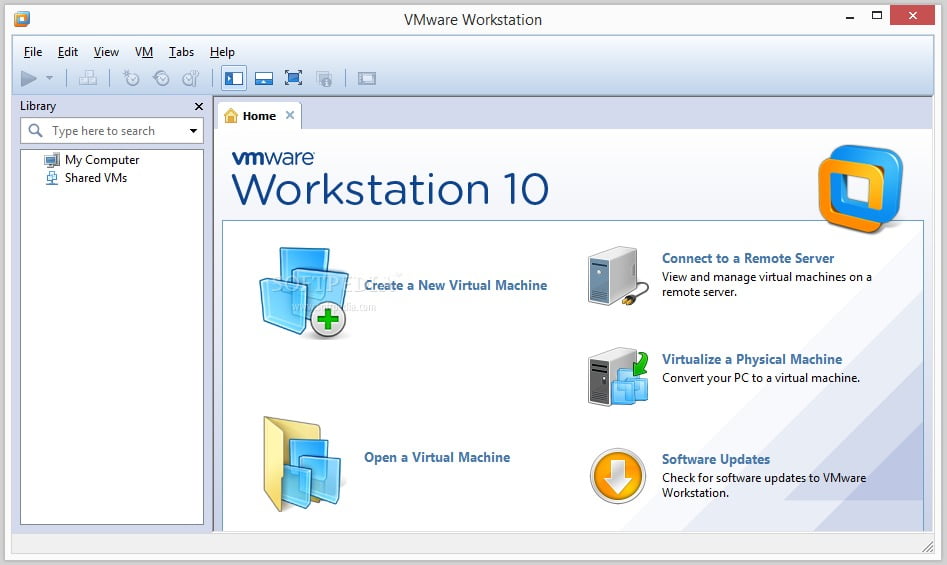Open the power options dropdown arrow
The height and width of the screenshot is (565, 947).
pyautogui.click(x=50, y=78)
